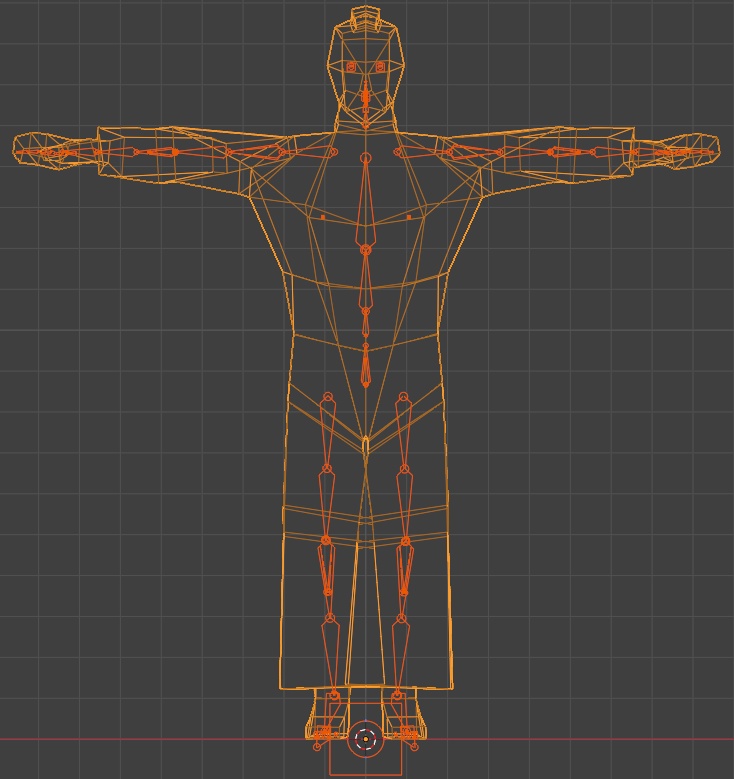
Task: Click the small chest marker on viewer's left
Action: (x=323, y=218)
